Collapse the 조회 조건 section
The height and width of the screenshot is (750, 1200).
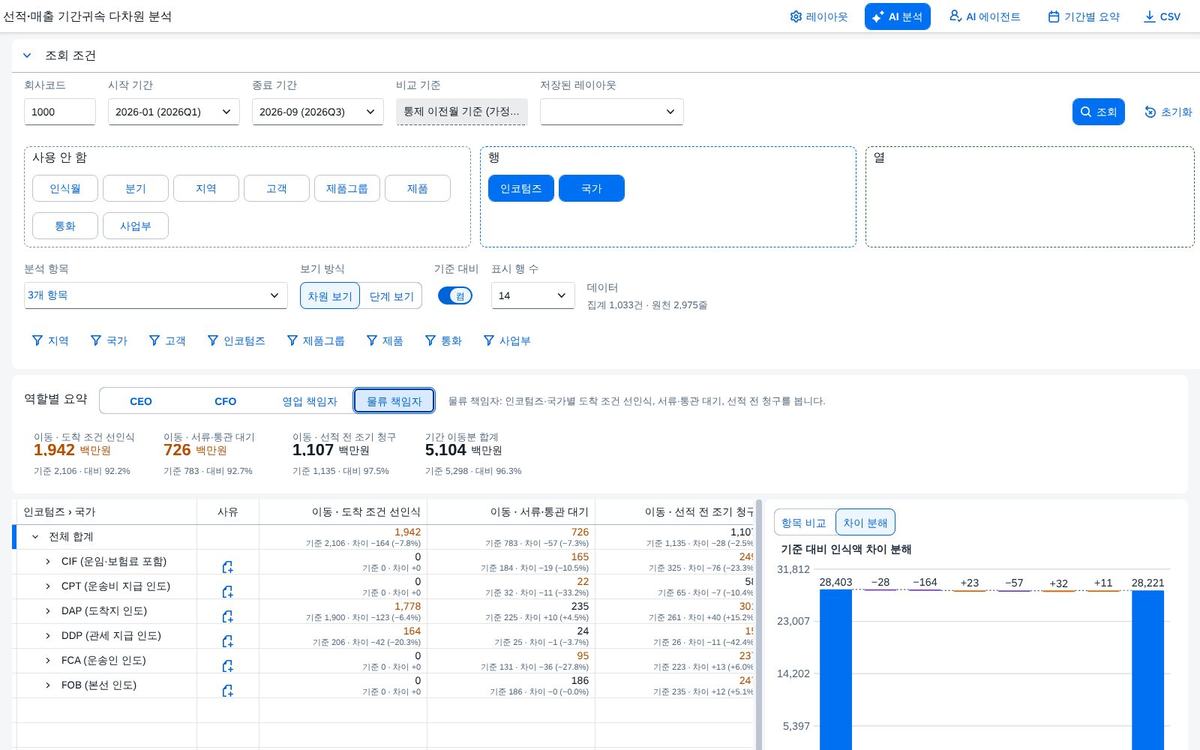point(27,56)
